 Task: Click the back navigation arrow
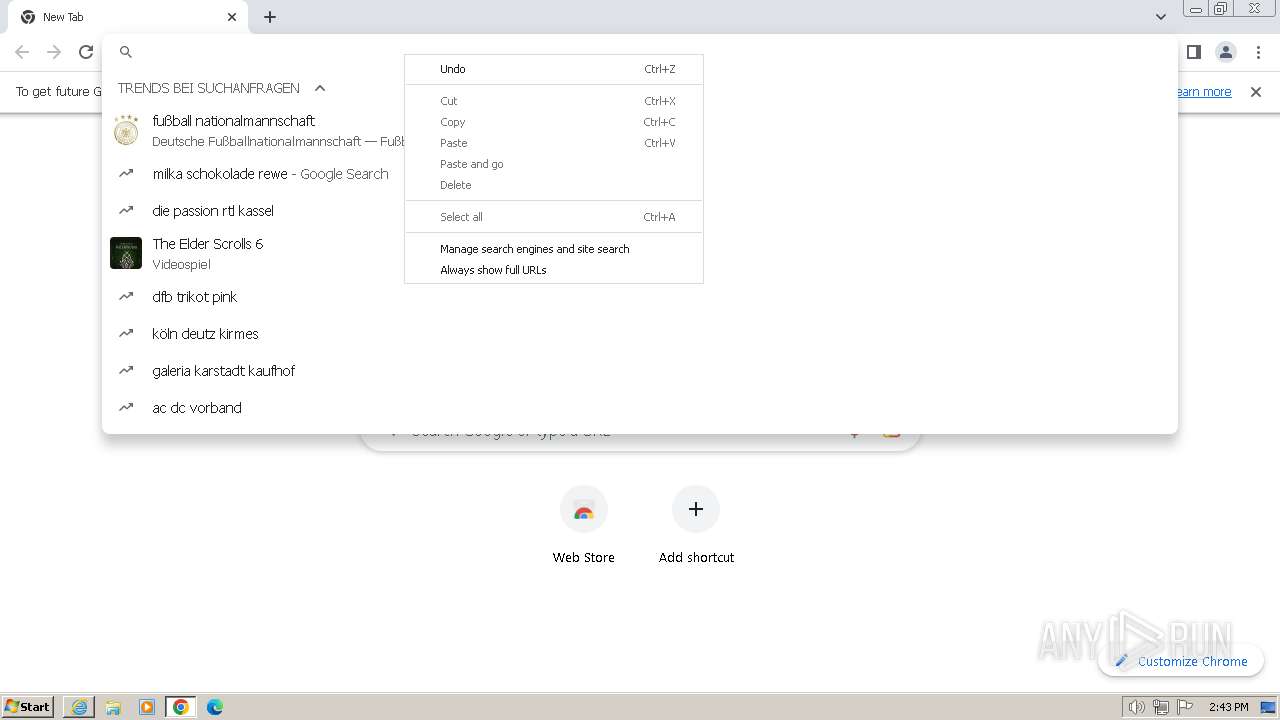click(x=22, y=52)
